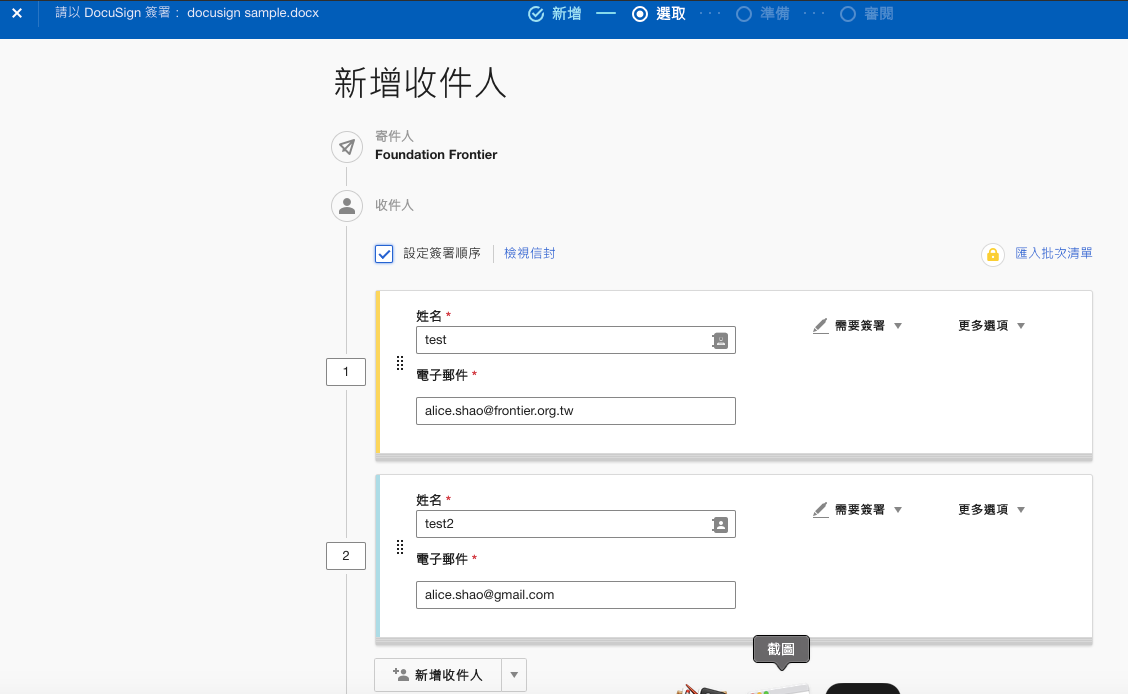Screen dimensions: 1128x694
Task: Open address book for recipient test
Action: (x=719, y=340)
